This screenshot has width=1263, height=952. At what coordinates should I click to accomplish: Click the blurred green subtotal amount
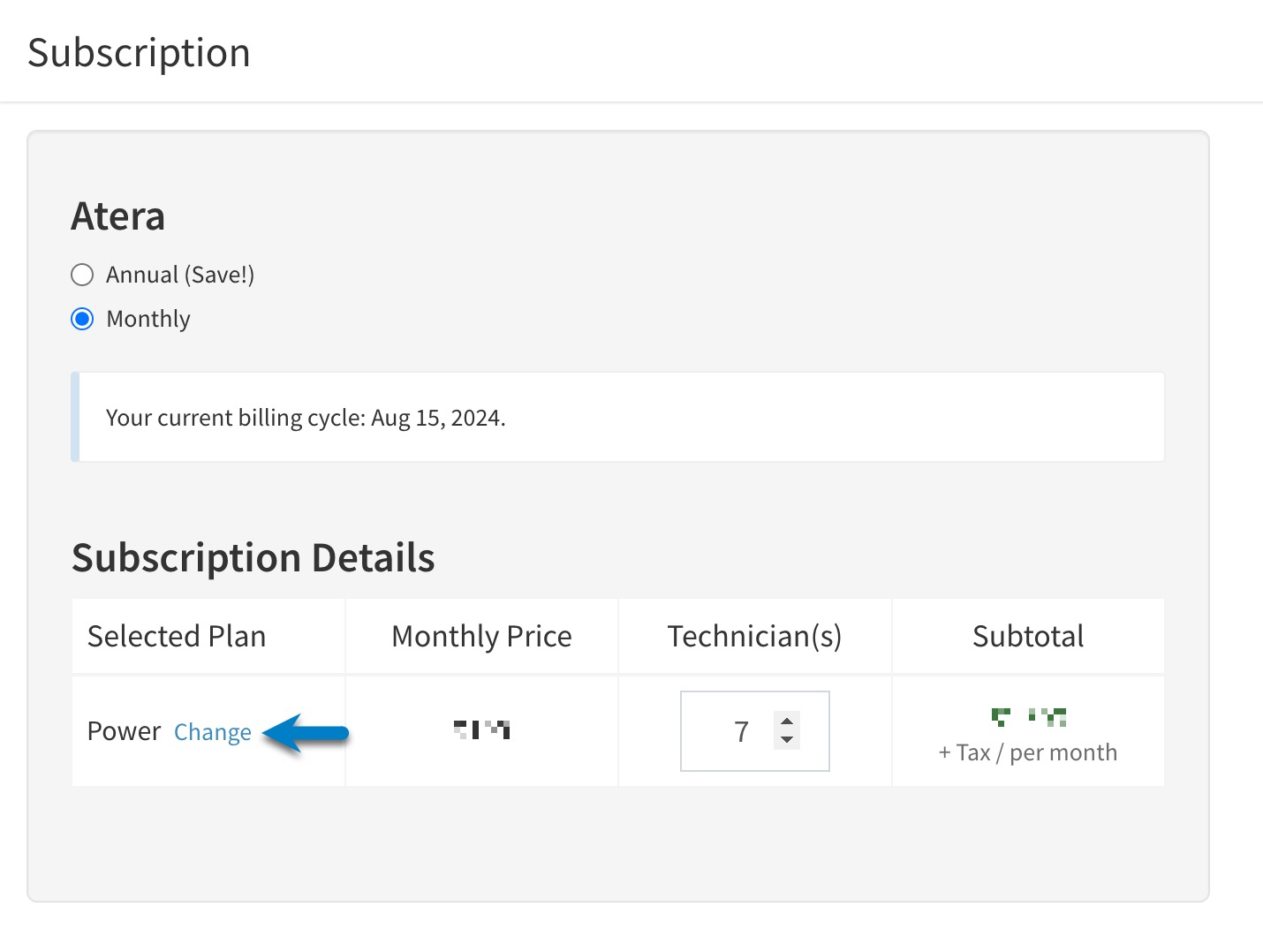[1029, 717]
